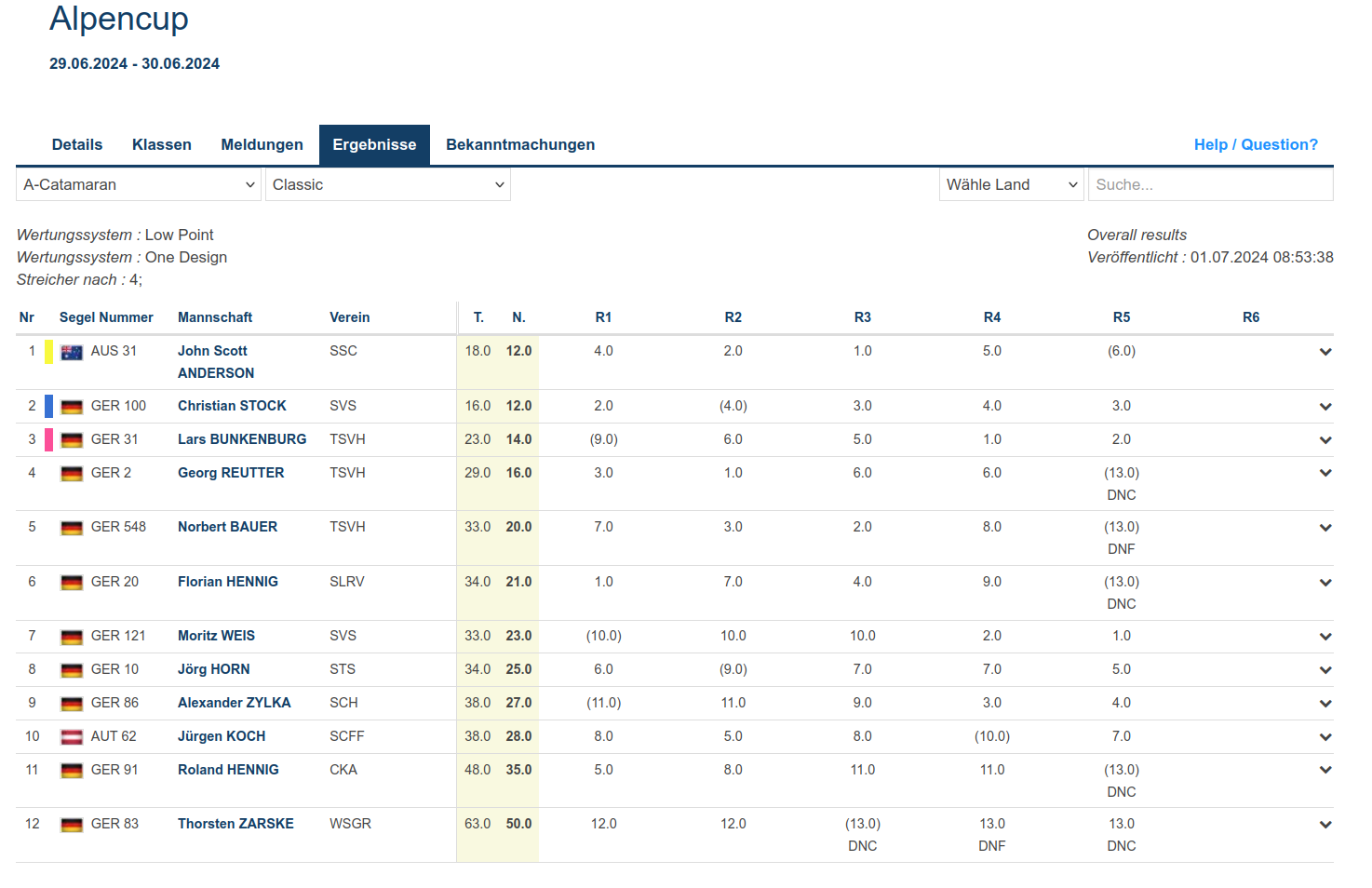The height and width of the screenshot is (888, 1372).
Task: Open the Klassen tab
Action: coord(161,144)
